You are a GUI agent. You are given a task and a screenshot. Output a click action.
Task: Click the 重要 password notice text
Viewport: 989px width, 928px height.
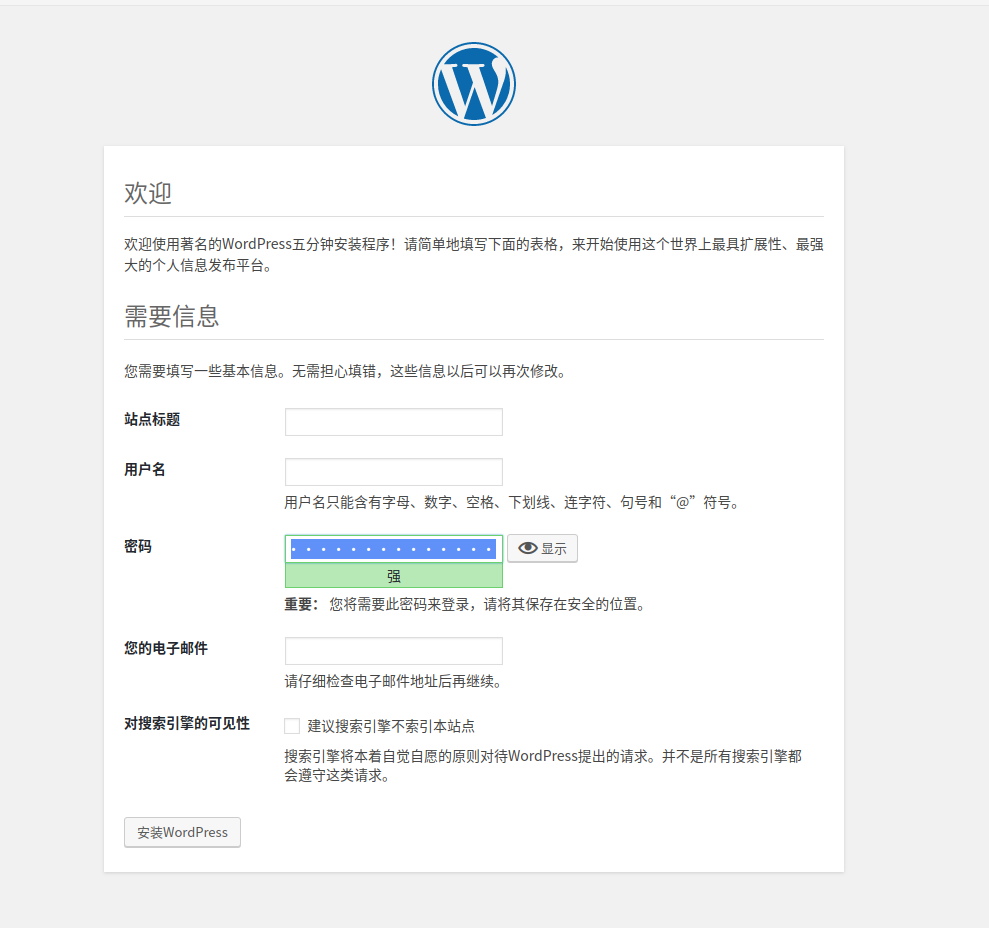[465, 604]
